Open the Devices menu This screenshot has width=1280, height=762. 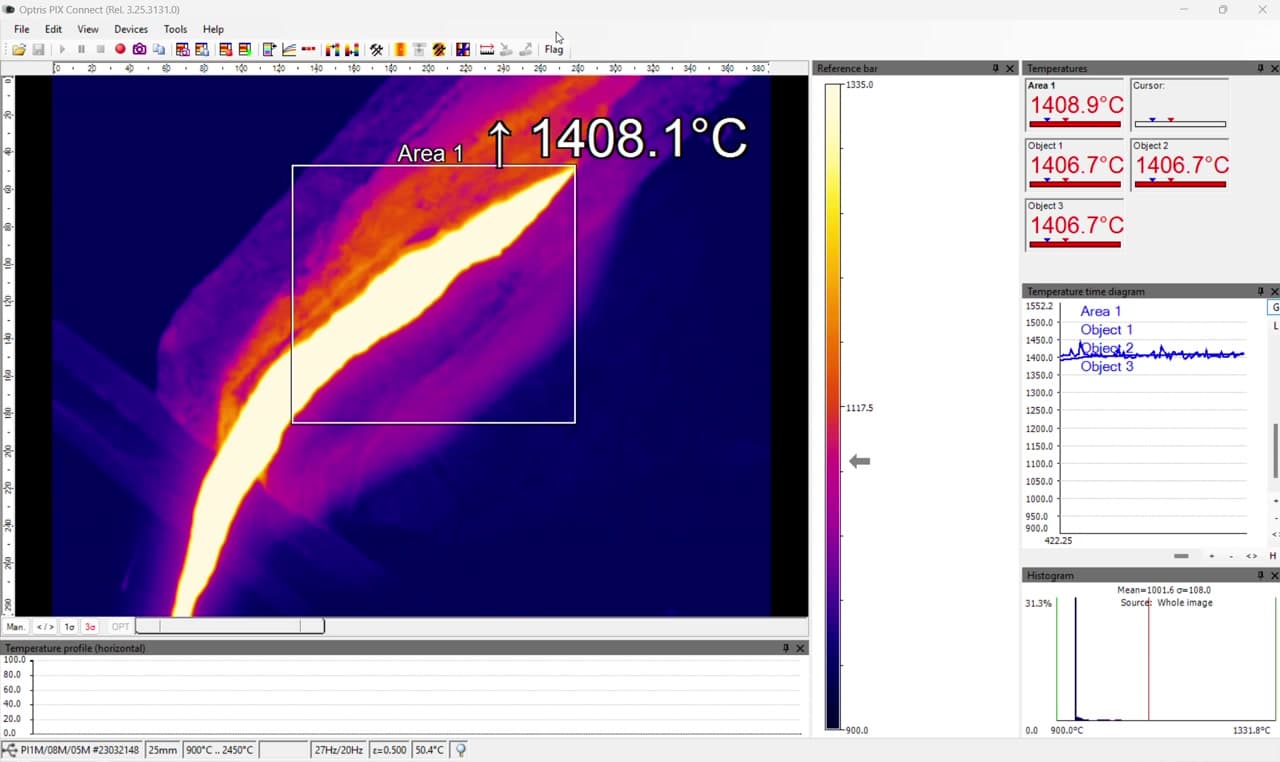(x=131, y=29)
